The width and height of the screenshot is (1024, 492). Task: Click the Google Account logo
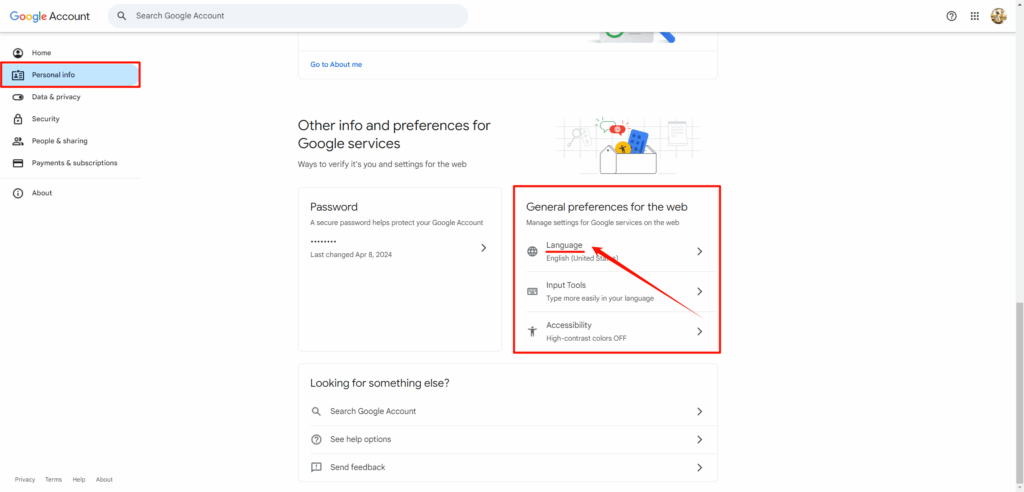pyautogui.click(x=50, y=16)
